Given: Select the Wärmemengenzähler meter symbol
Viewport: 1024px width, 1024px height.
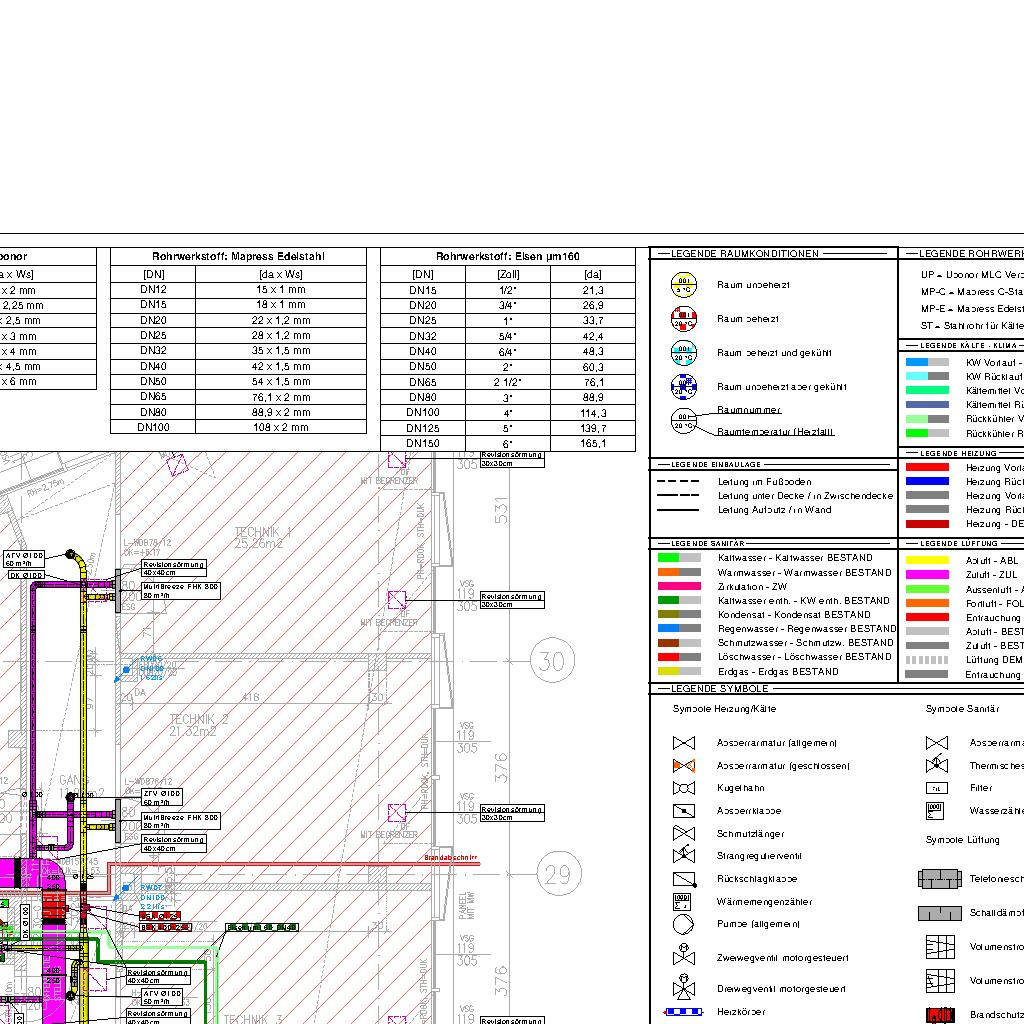Looking at the screenshot, I should pyautogui.click(x=684, y=902).
